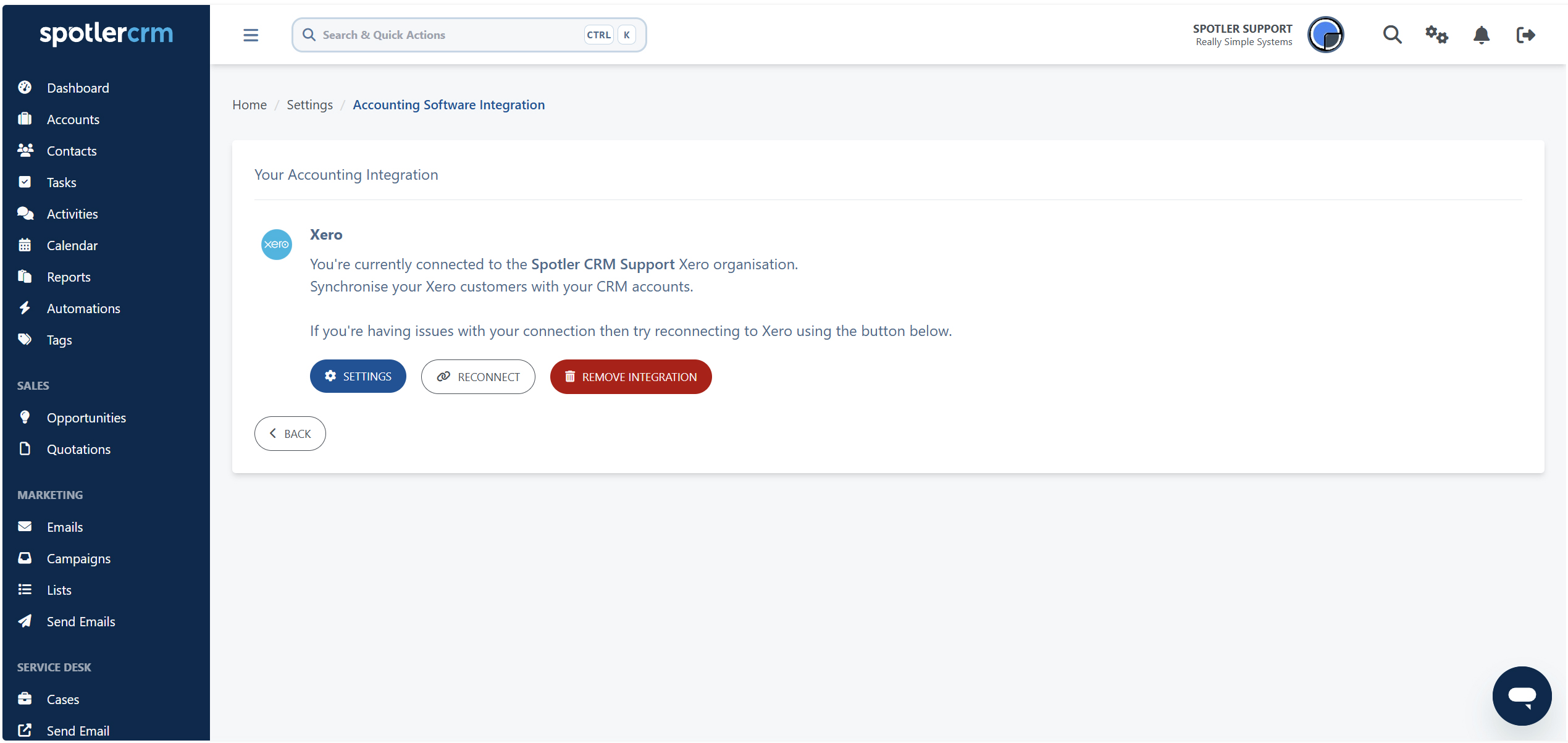The height and width of the screenshot is (743, 1568).
Task: Click the Xero heading text
Action: click(x=326, y=235)
